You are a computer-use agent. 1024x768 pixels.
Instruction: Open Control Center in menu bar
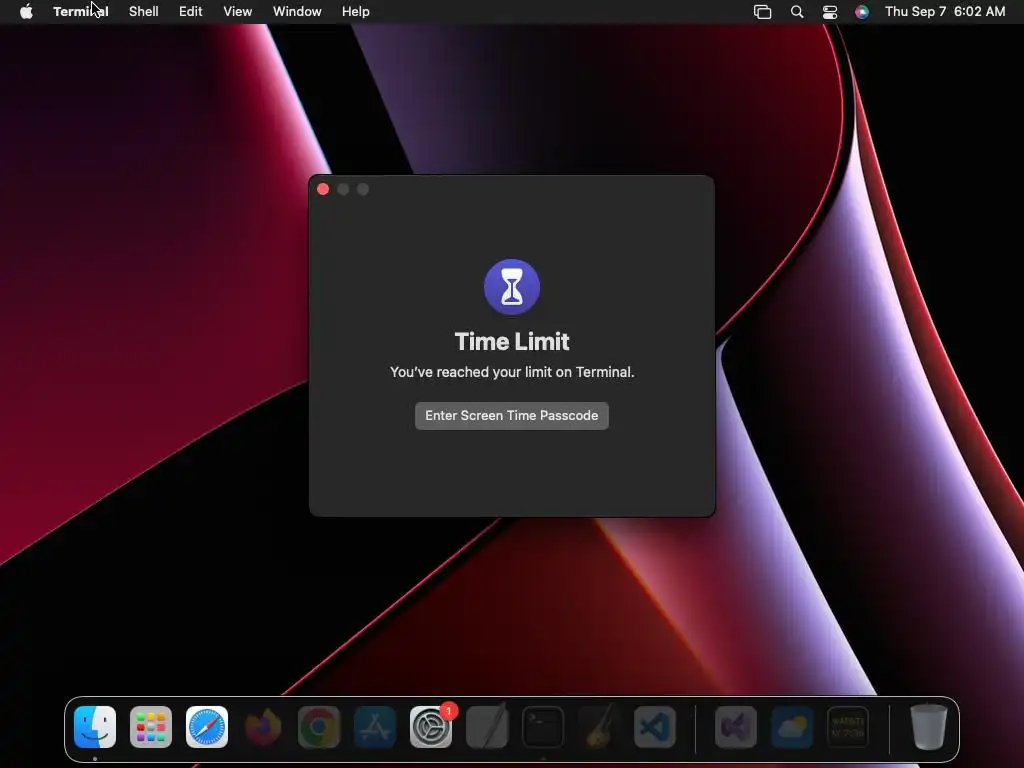tap(829, 12)
